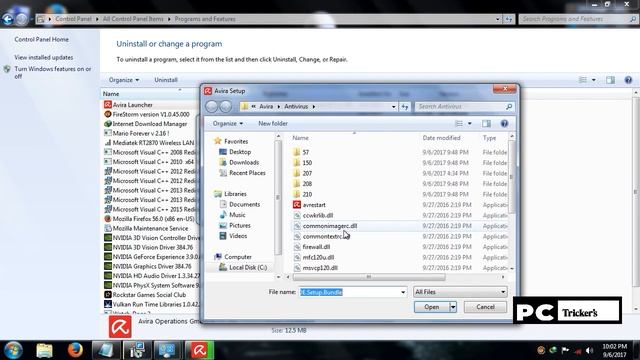The image size is (640, 360).
Task: Refresh the Antivirus folder location
Action: point(404,107)
